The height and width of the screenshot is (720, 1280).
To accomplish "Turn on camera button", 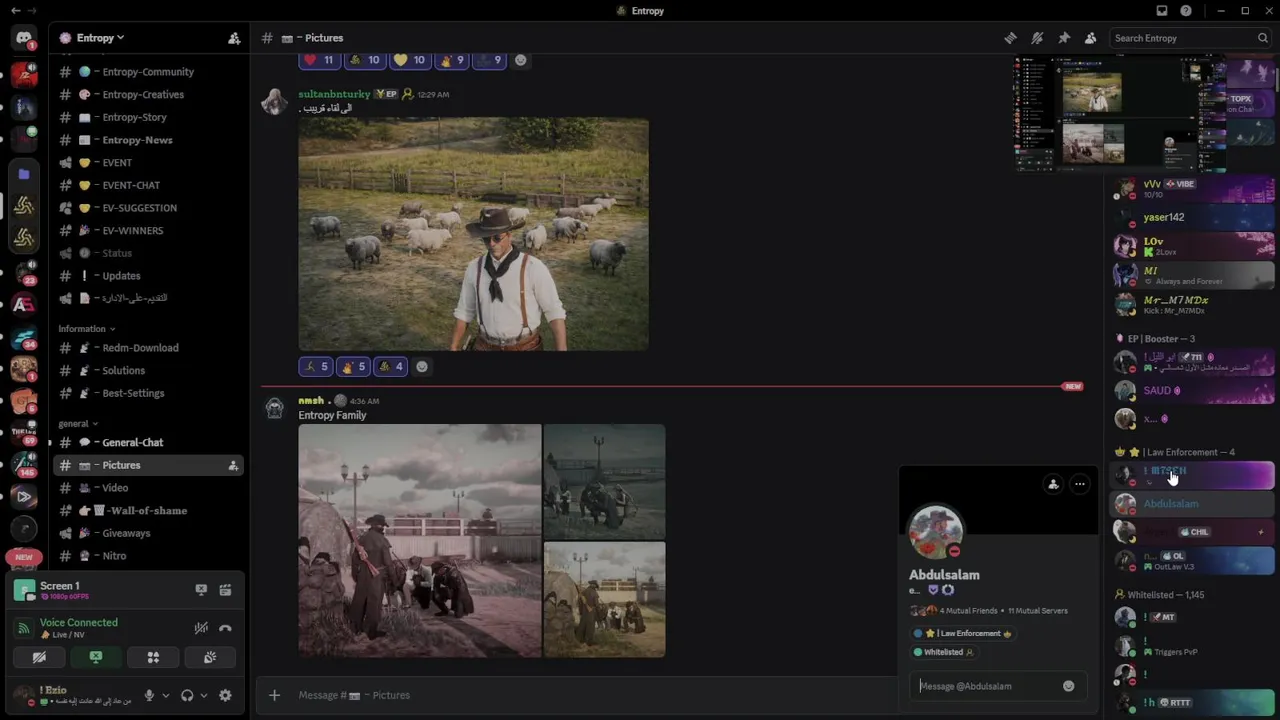I will tap(39, 657).
